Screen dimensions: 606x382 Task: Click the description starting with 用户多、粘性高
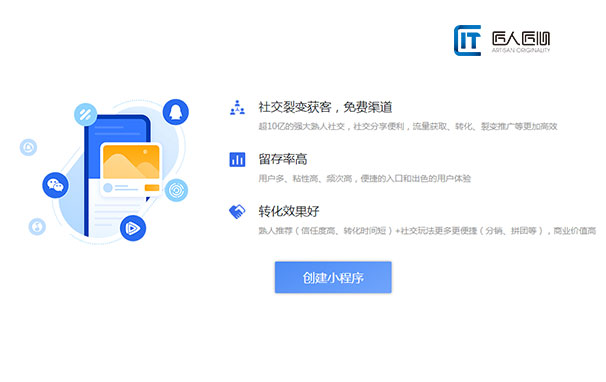tap(364, 179)
